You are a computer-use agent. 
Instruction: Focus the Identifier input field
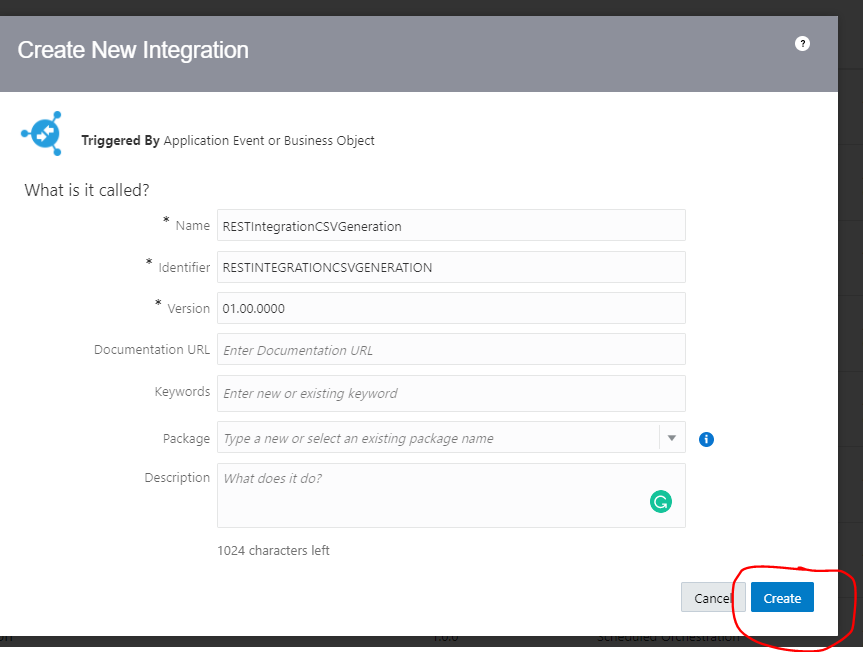click(451, 267)
